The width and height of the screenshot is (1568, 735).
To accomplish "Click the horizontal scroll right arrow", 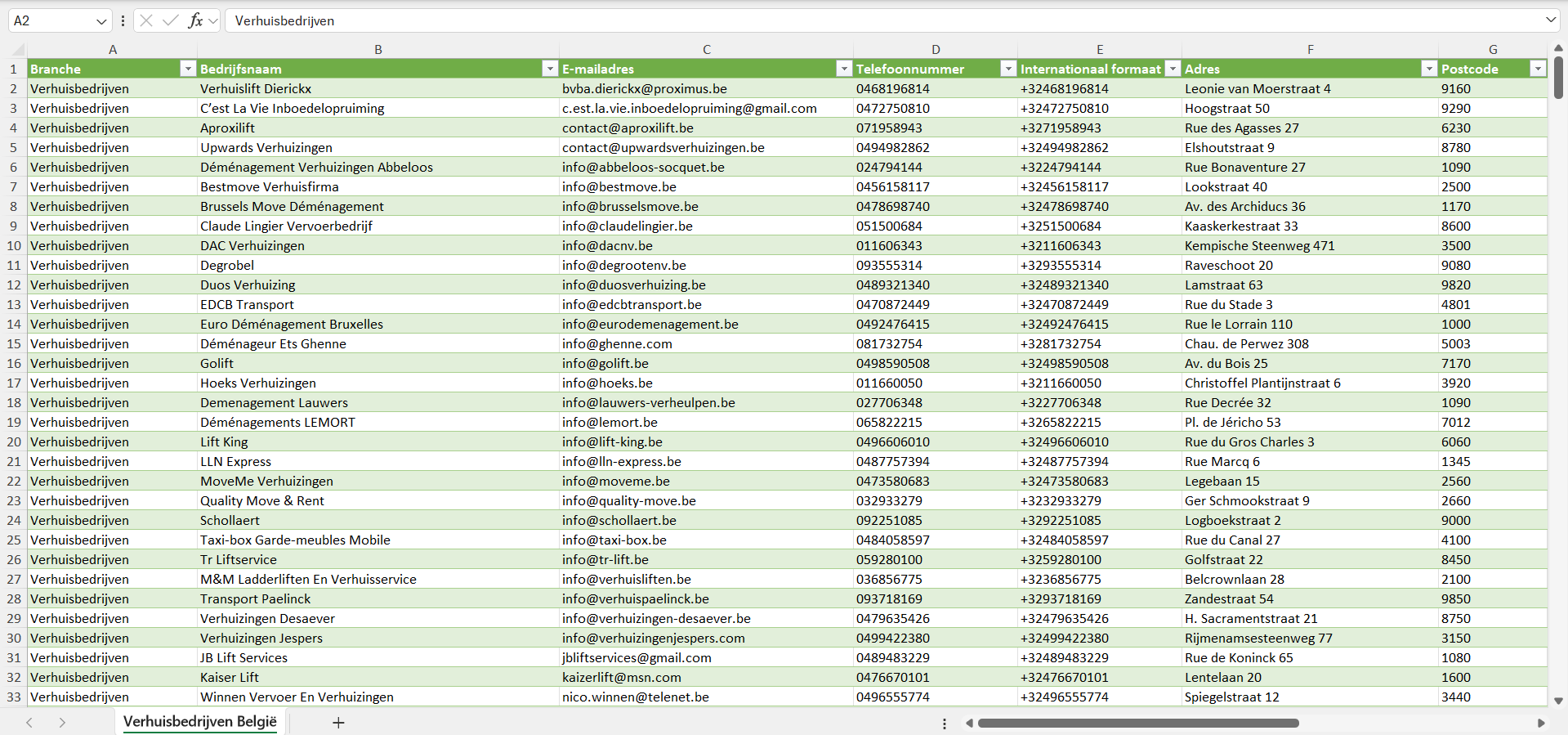I will point(1541,723).
